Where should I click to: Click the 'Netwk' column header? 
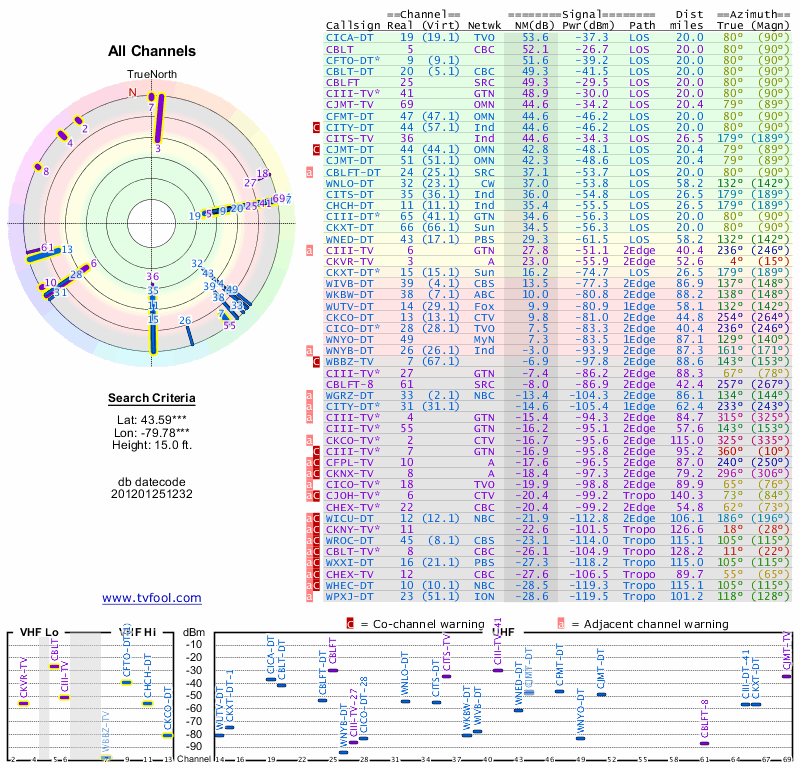tap(484, 26)
